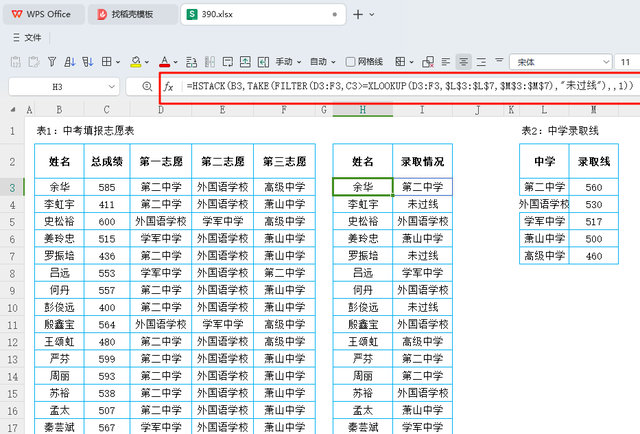Click the insert column sideways icon

263,62
